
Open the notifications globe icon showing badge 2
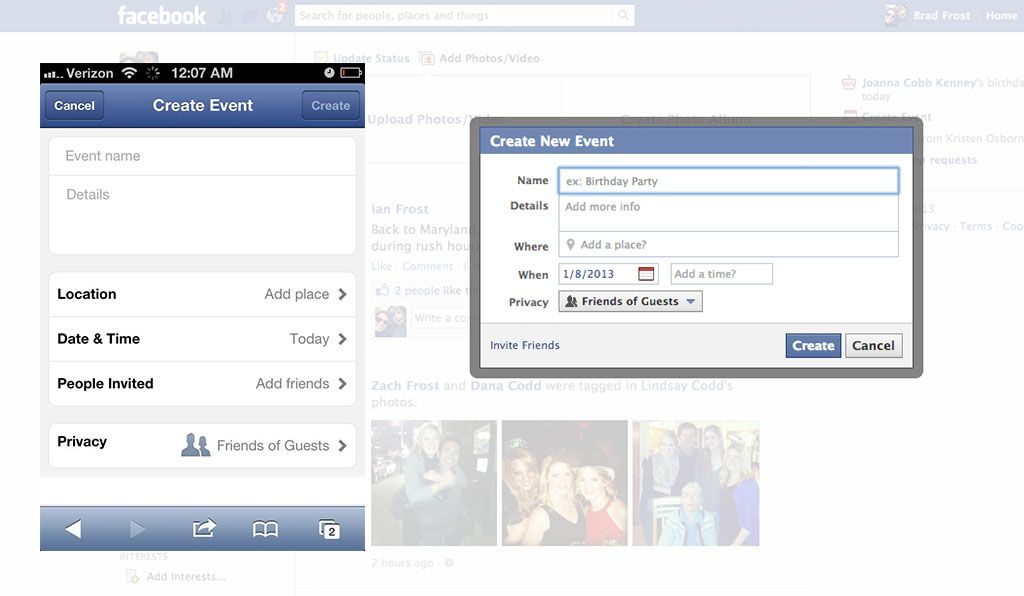275,16
